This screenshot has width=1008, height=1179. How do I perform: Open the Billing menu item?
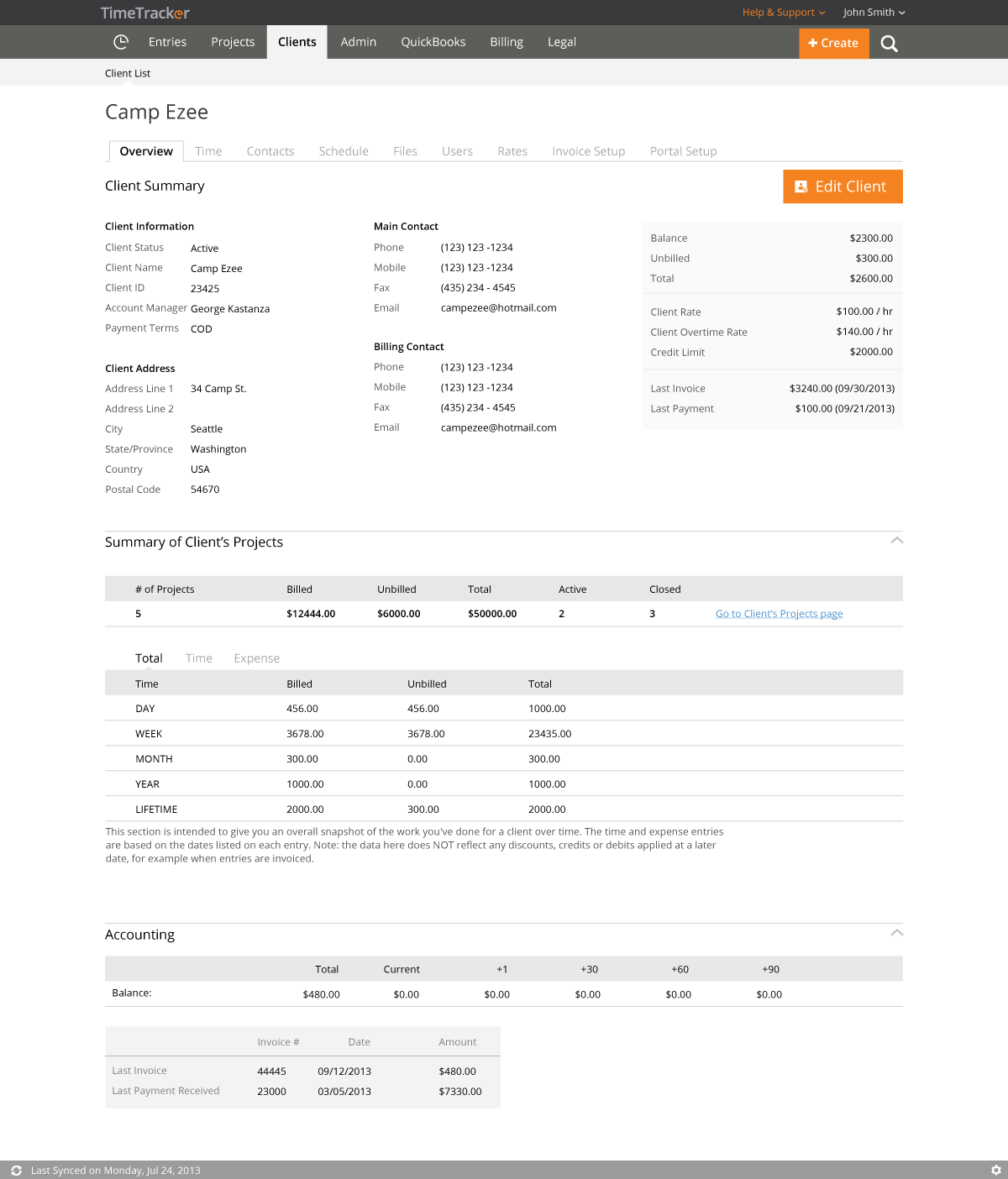507,42
